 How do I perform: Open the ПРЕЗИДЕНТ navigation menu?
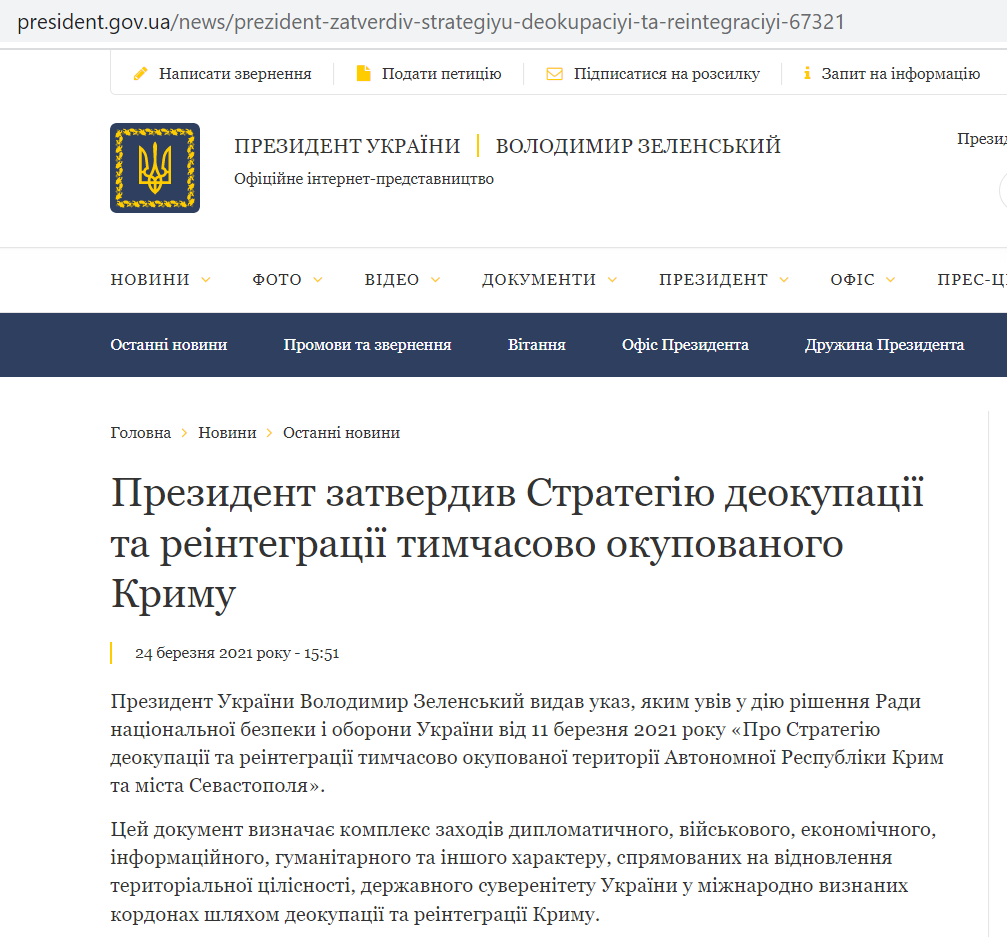point(713,280)
